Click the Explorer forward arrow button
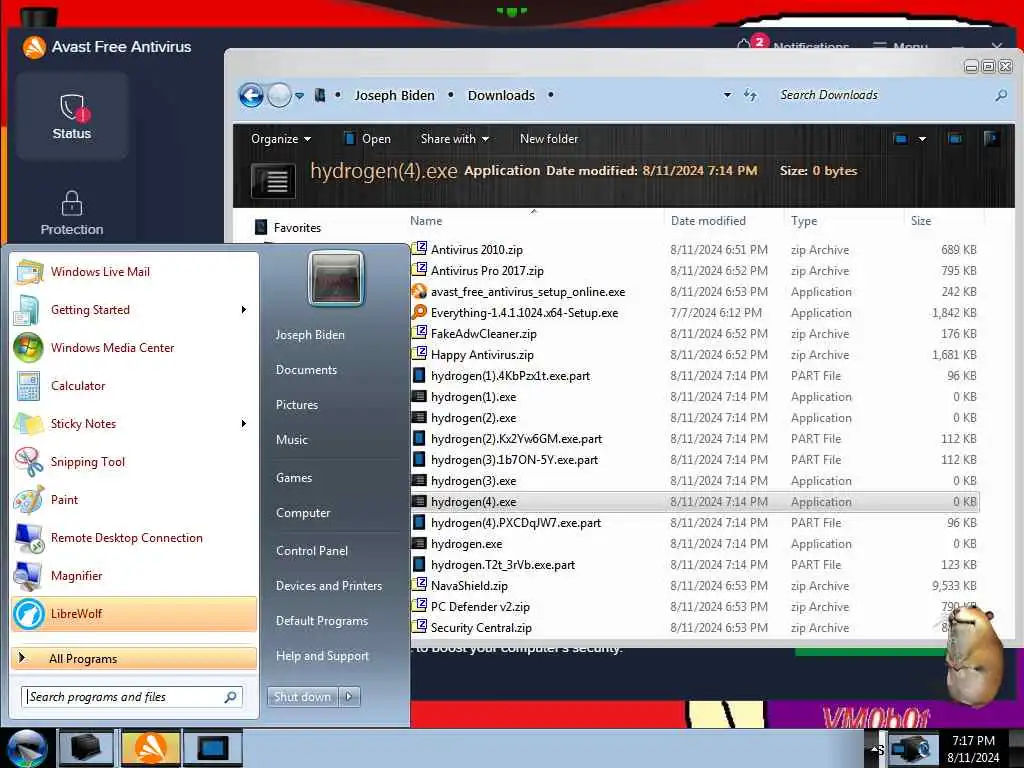Viewport: 1024px width, 768px height. (280, 95)
